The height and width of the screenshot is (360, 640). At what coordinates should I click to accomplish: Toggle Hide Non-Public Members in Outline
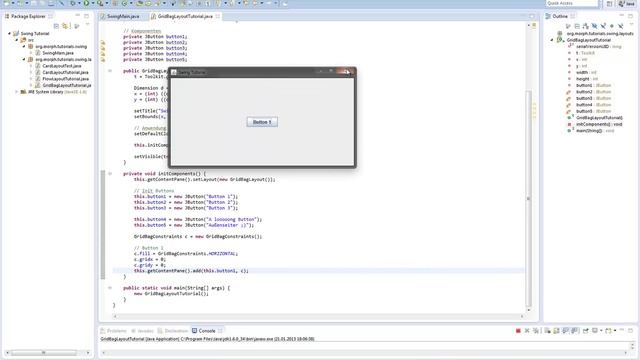pyautogui.click(x=611, y=26)
